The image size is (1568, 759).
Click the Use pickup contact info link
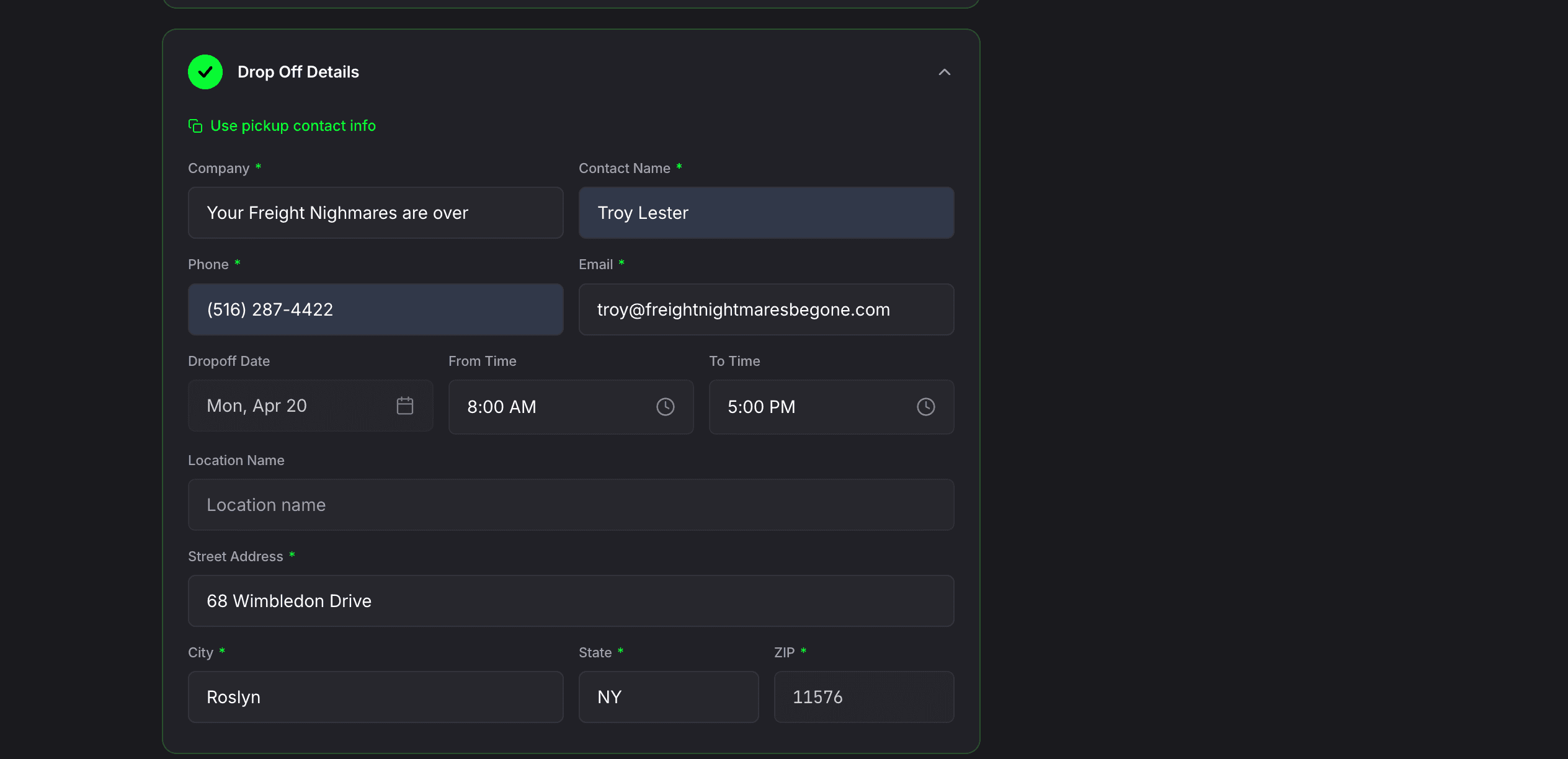coord(293,126)
